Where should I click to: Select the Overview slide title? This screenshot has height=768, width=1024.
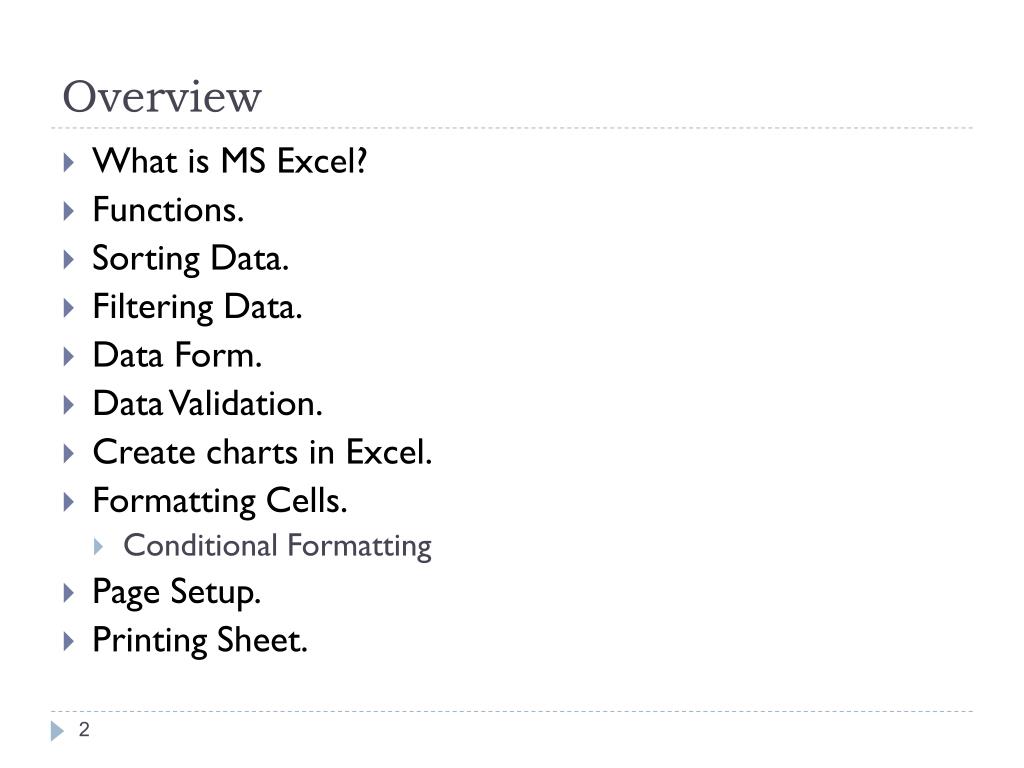click(x=162, y=97)
